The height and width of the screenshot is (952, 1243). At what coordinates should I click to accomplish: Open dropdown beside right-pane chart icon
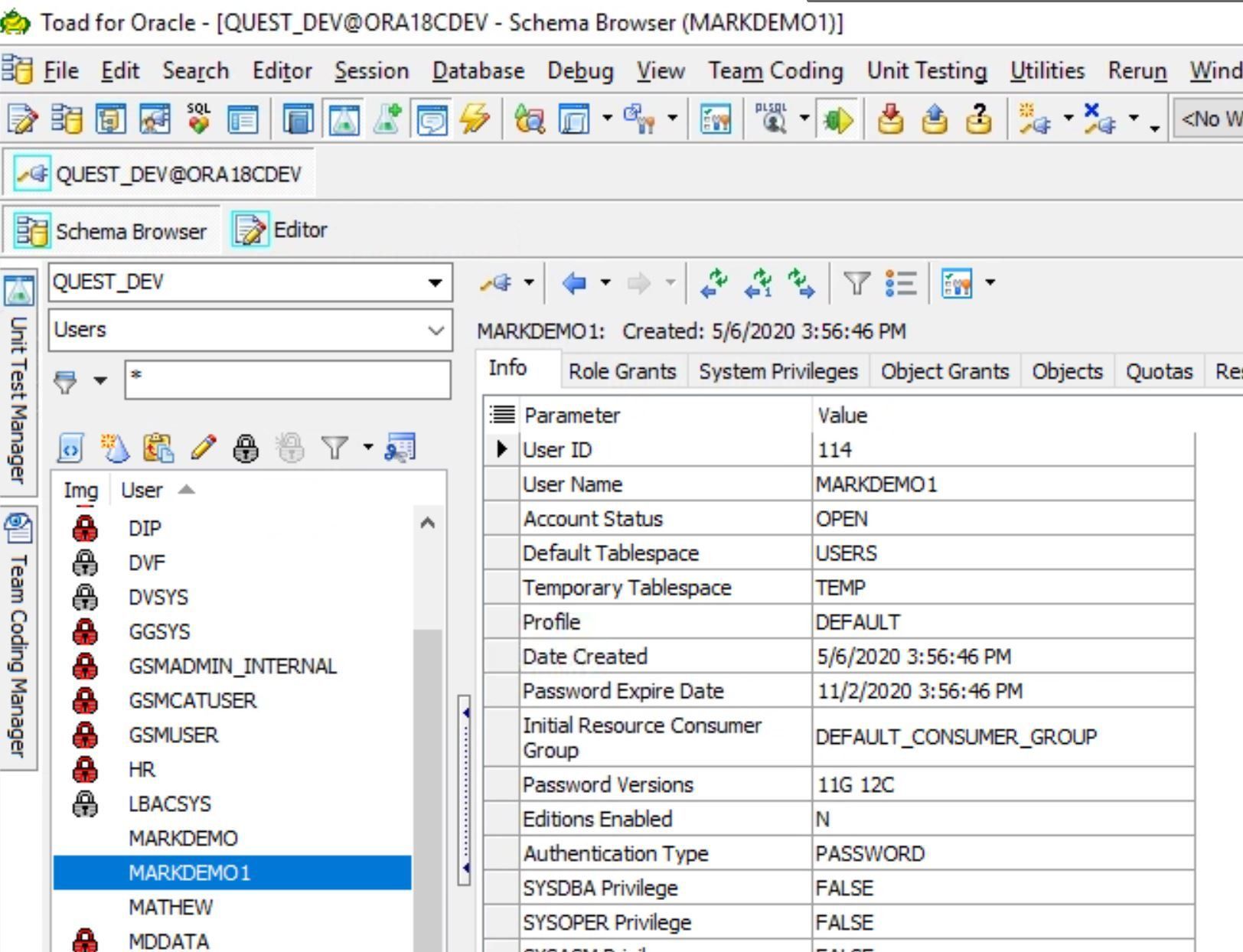tap(990, 283)
